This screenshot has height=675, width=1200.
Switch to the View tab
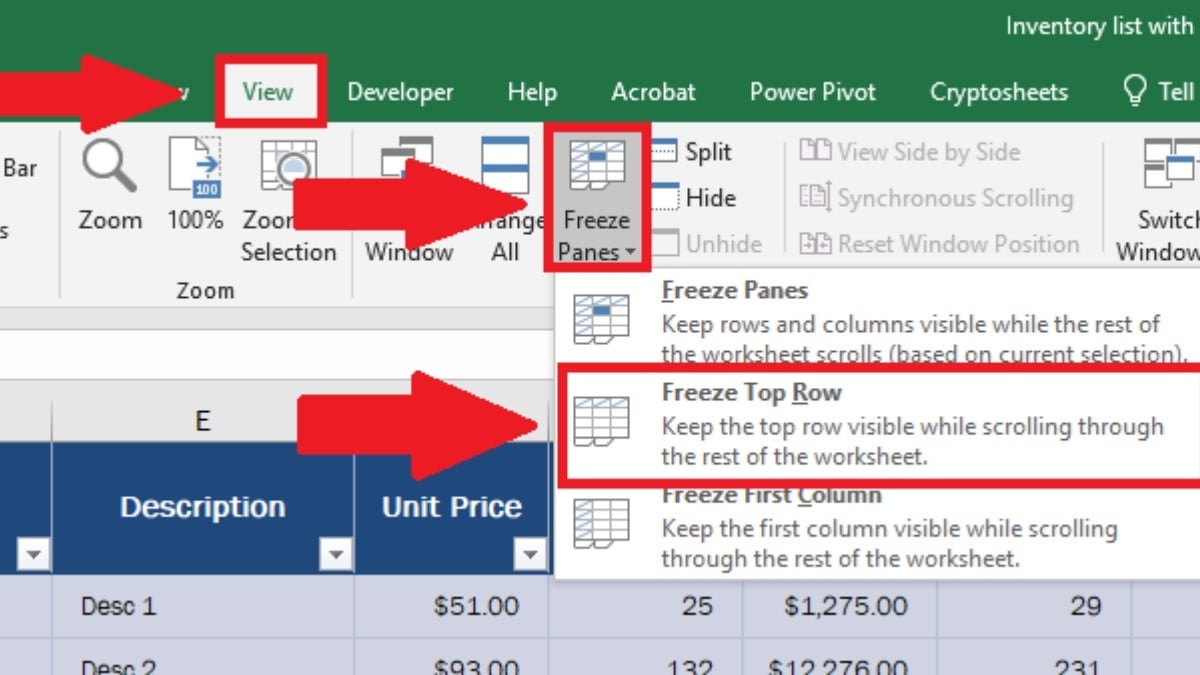pos(268,92)
